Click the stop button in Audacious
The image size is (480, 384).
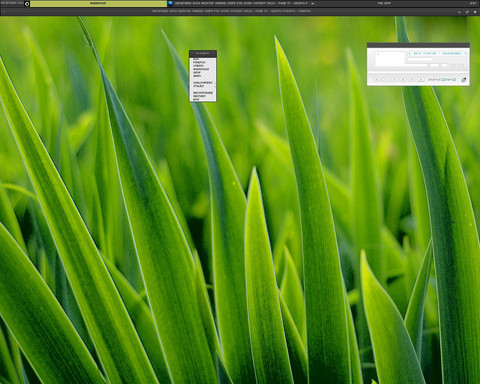403,80
